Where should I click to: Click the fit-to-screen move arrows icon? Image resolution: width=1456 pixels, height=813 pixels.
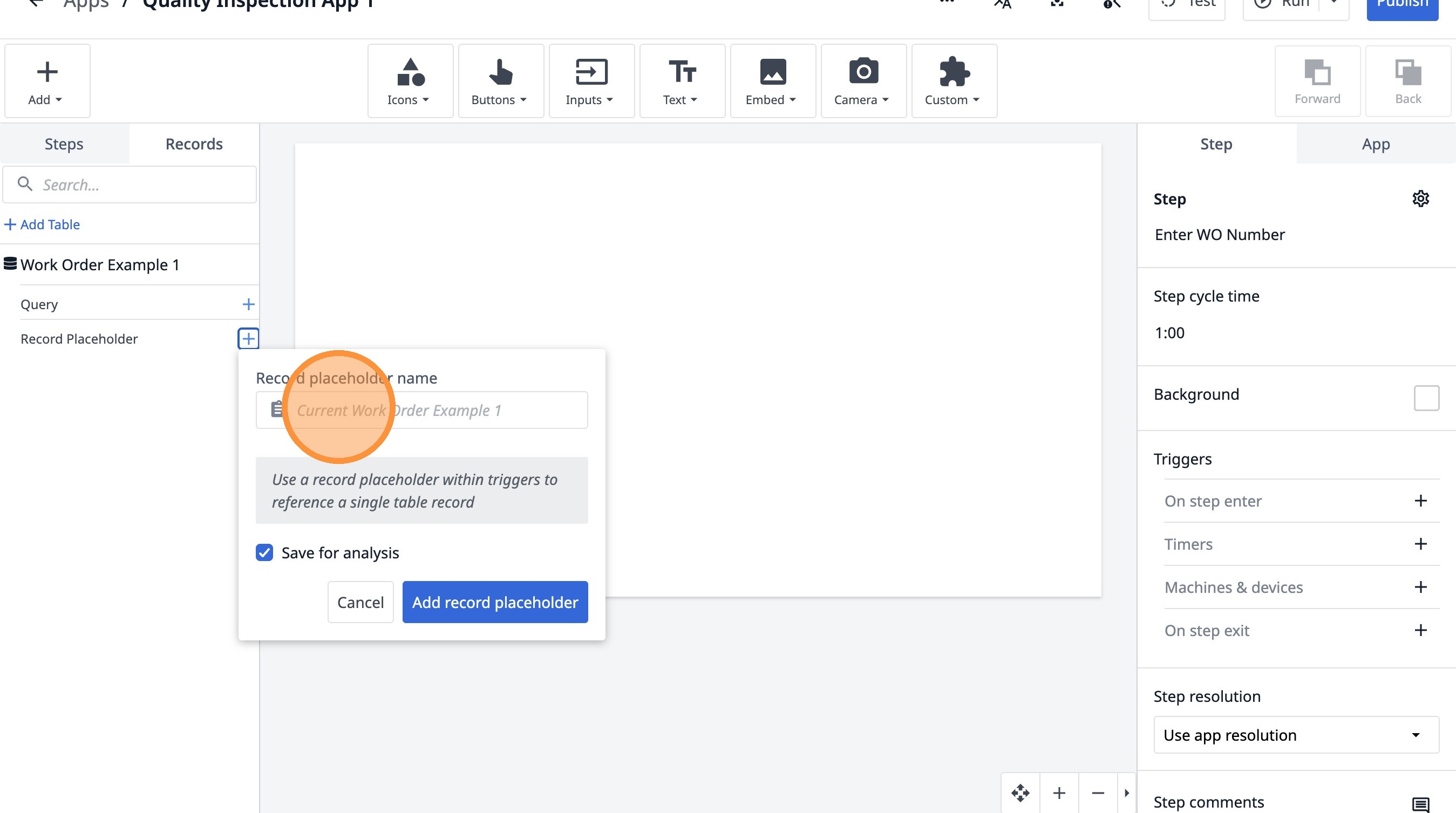[1020, 792]
